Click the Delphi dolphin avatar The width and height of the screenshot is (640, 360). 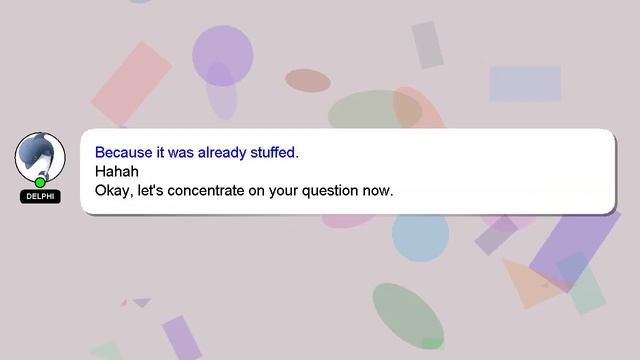[x=40, y=157]
